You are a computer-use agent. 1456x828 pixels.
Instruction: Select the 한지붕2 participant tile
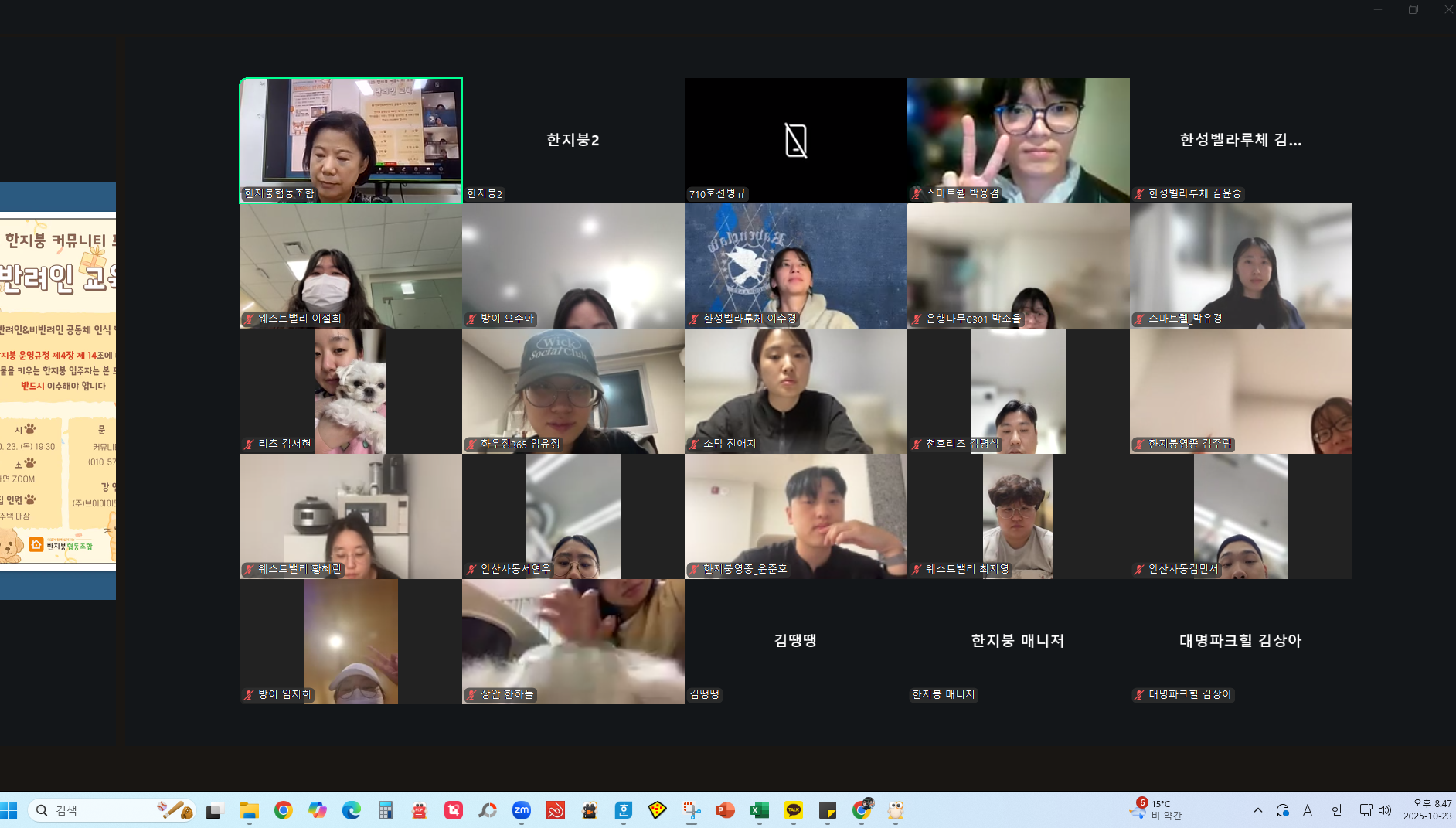point(573,141)
